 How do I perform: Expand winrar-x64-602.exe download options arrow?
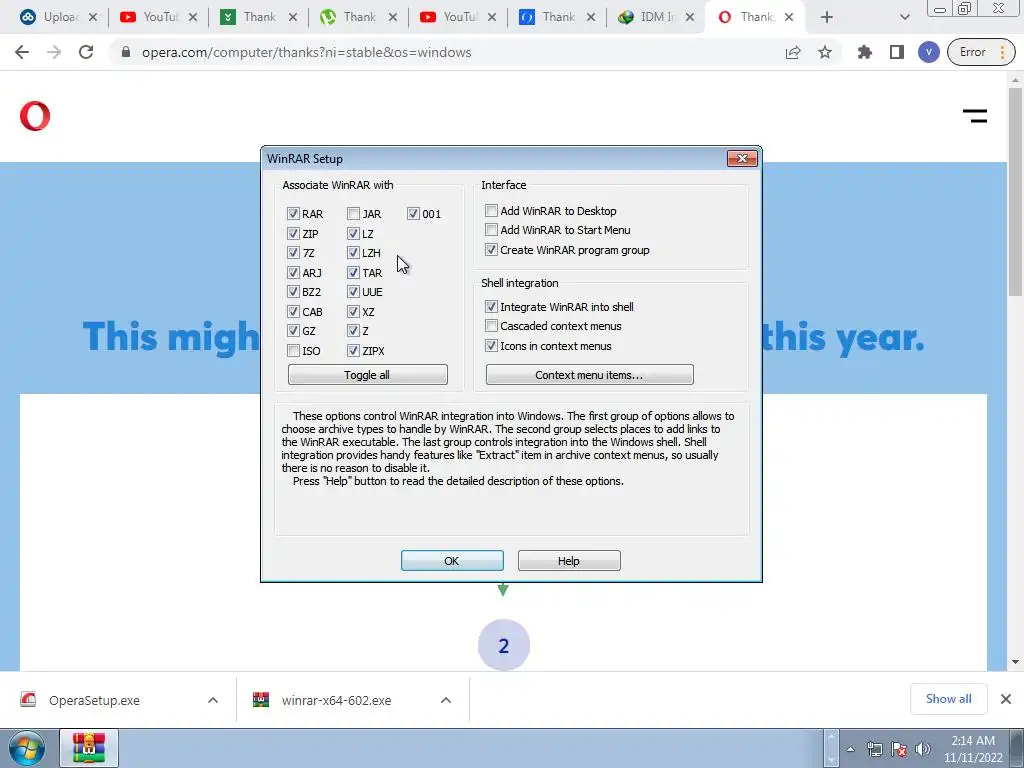click(x=446, y=700)
